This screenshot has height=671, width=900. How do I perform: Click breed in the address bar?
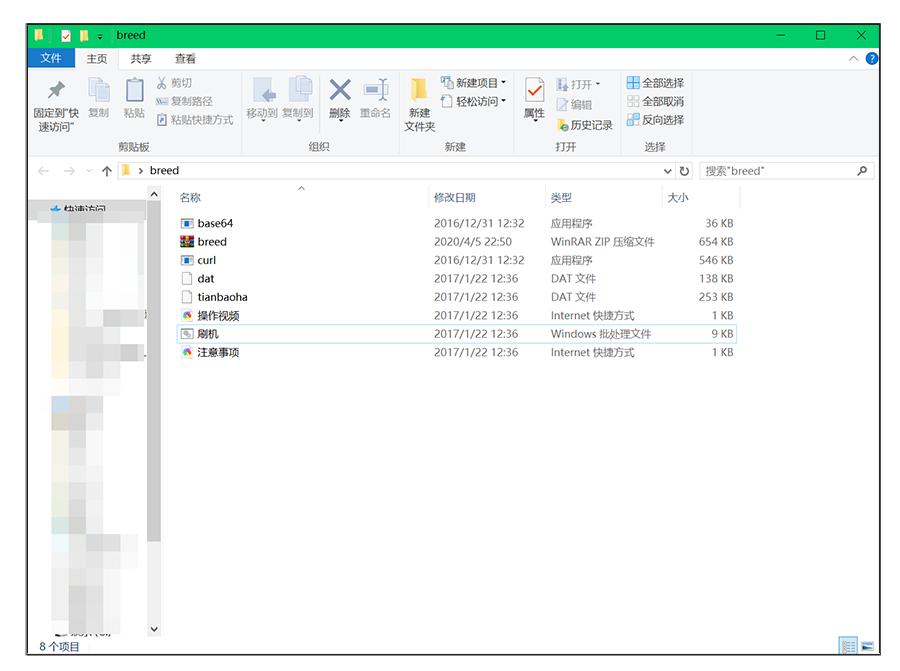(x=164, y=170)
